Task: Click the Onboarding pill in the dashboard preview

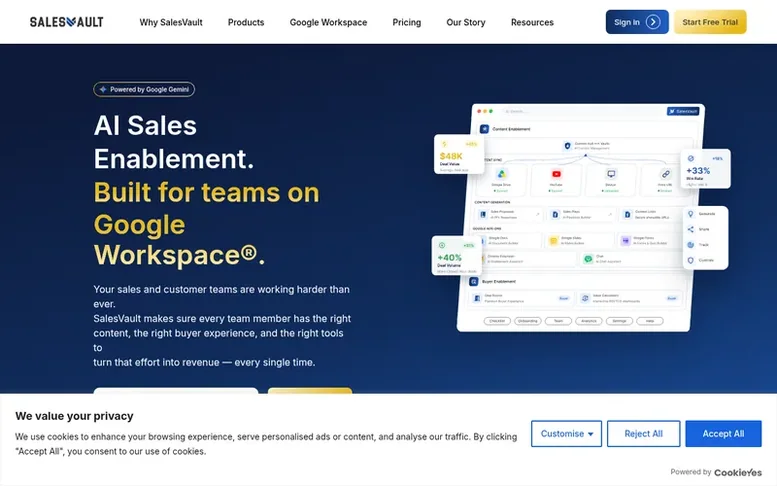Action: point(528,321)
